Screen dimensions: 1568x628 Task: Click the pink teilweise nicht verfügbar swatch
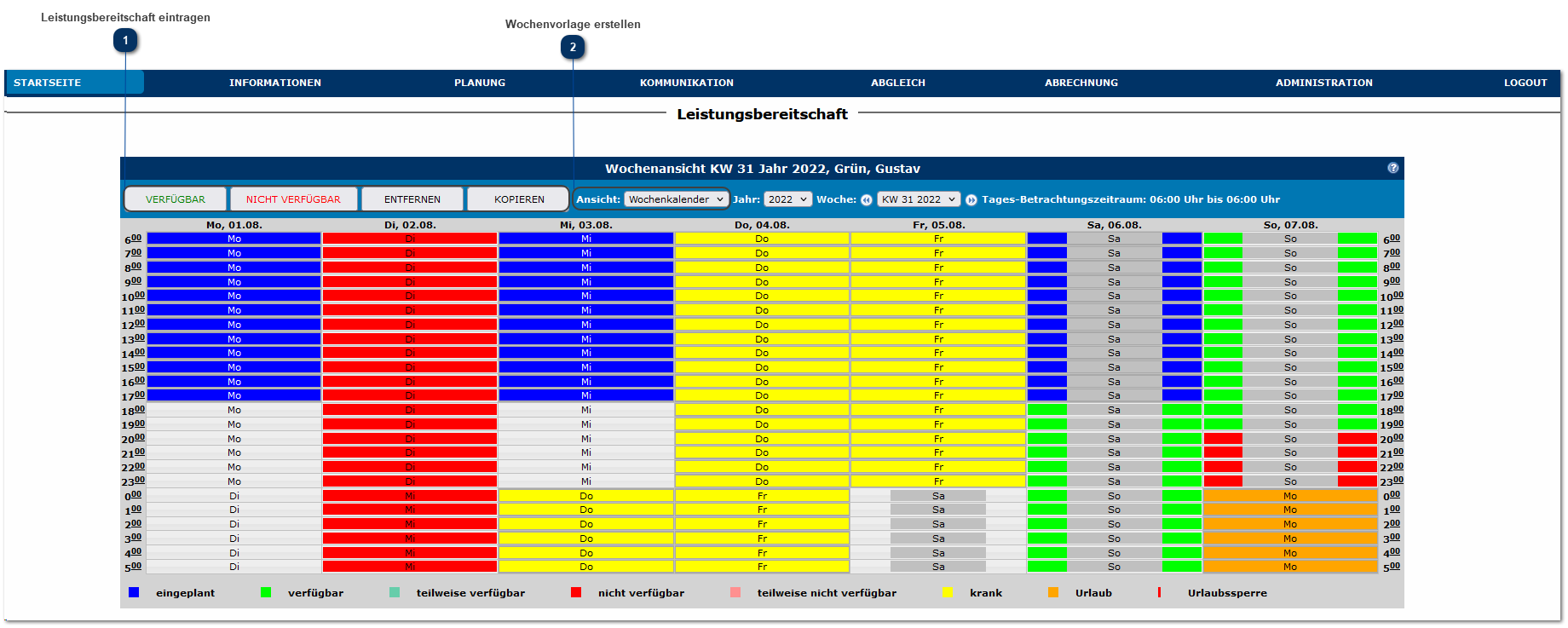[x=735, y=592]
